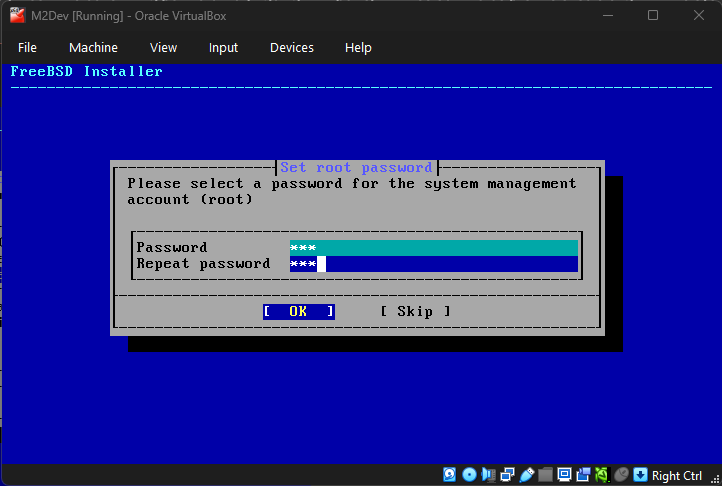
Task: Focus the Password input field
Action: tap(433, 247)
